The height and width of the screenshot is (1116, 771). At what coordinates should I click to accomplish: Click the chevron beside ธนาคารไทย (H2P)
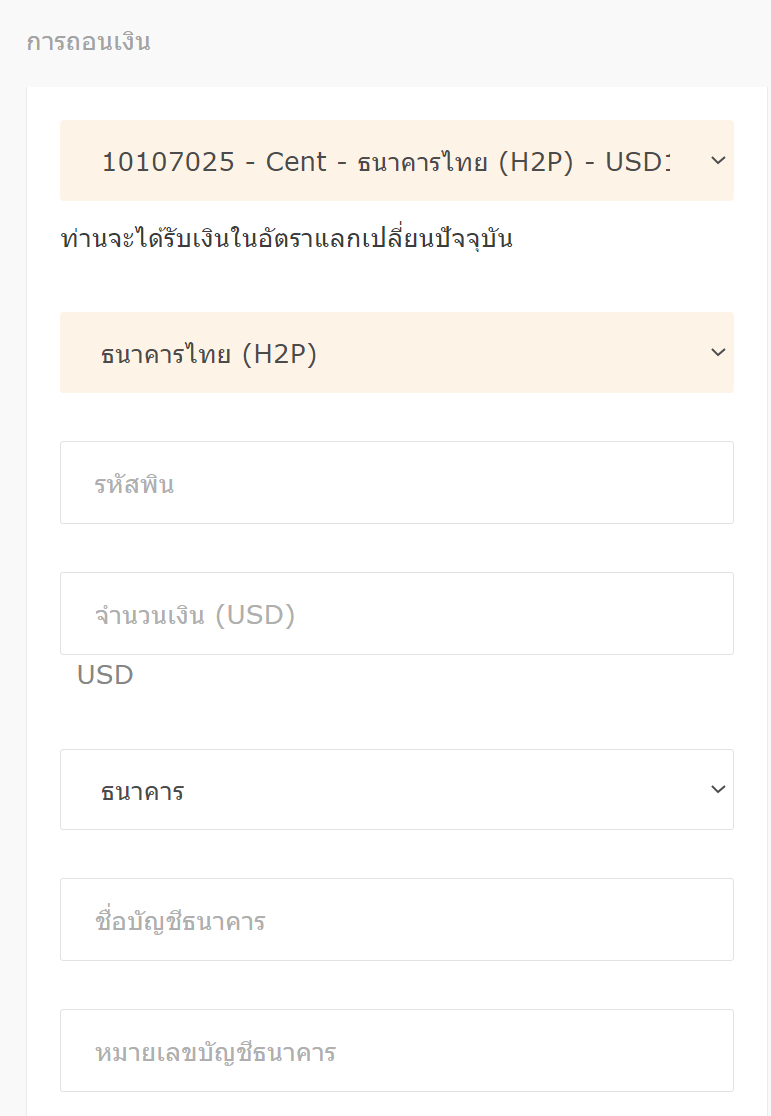[x=716, y=352]
